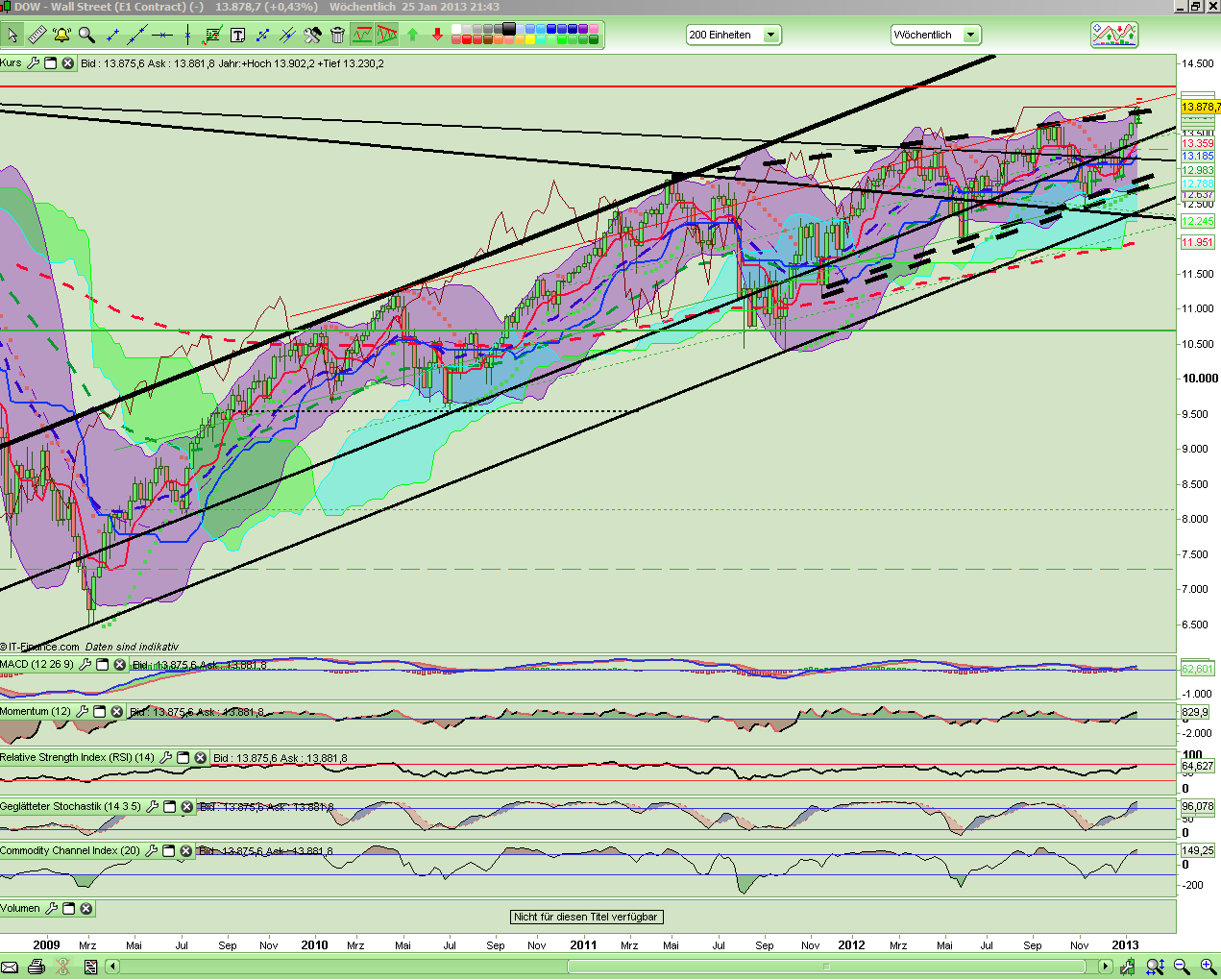
Task: Select the extended diagonal line tool
Action: tap(137, 36)
